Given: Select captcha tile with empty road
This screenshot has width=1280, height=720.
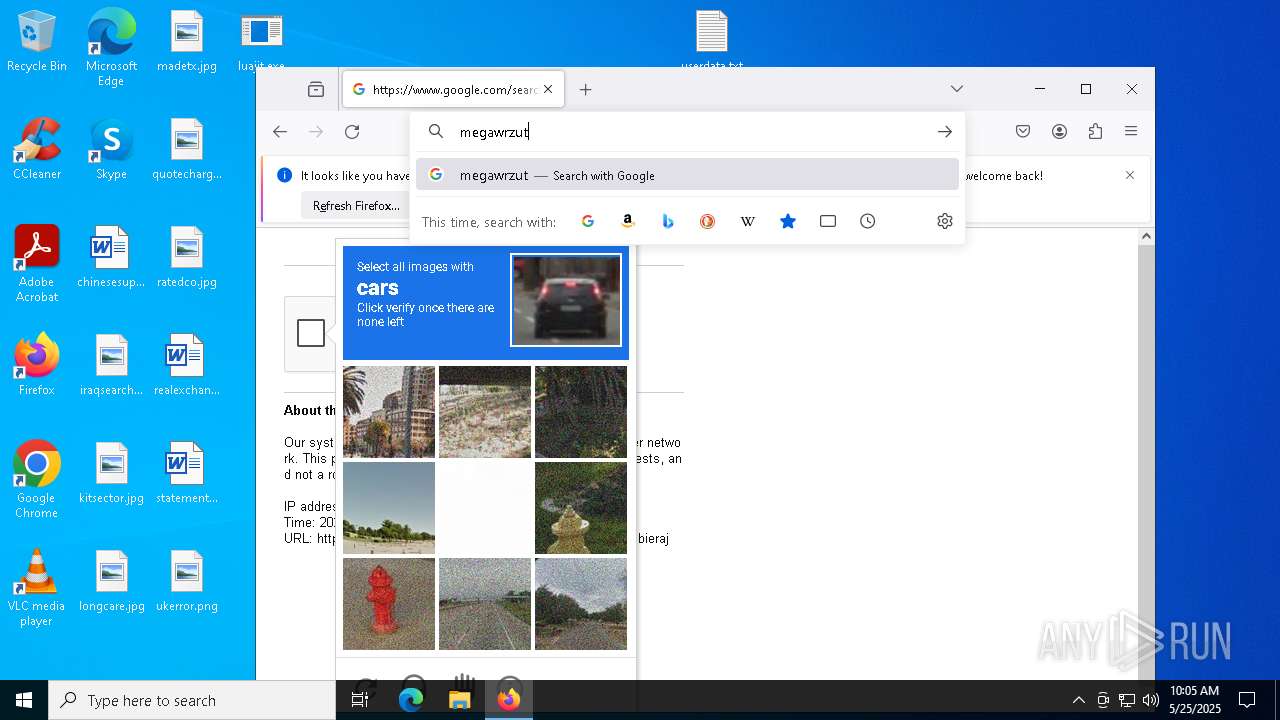Looking at the screenshot, I should [x=485, y=604].
